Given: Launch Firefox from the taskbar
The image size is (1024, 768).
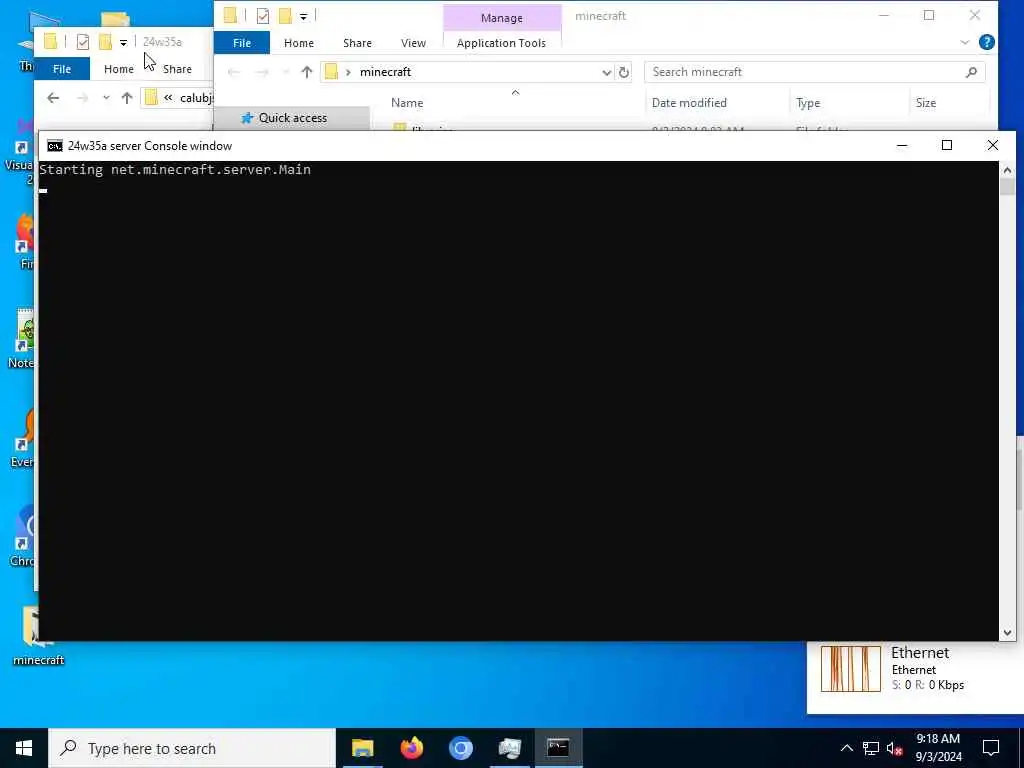Looking at the screenshot, I should coord(411,748).
